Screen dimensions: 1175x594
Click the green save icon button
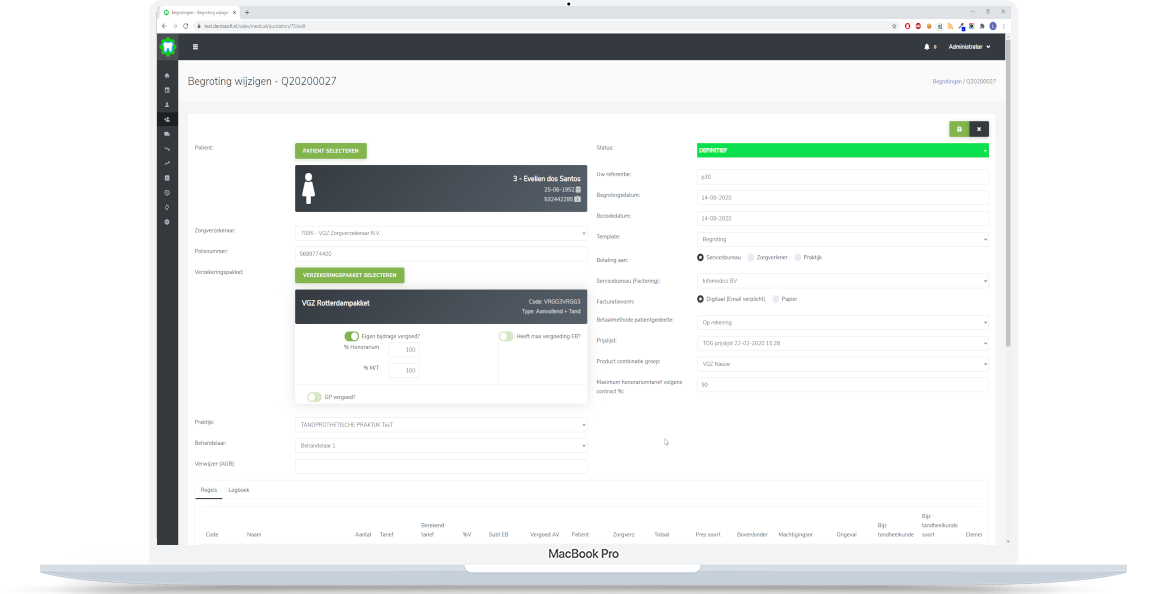coord(959,129)
